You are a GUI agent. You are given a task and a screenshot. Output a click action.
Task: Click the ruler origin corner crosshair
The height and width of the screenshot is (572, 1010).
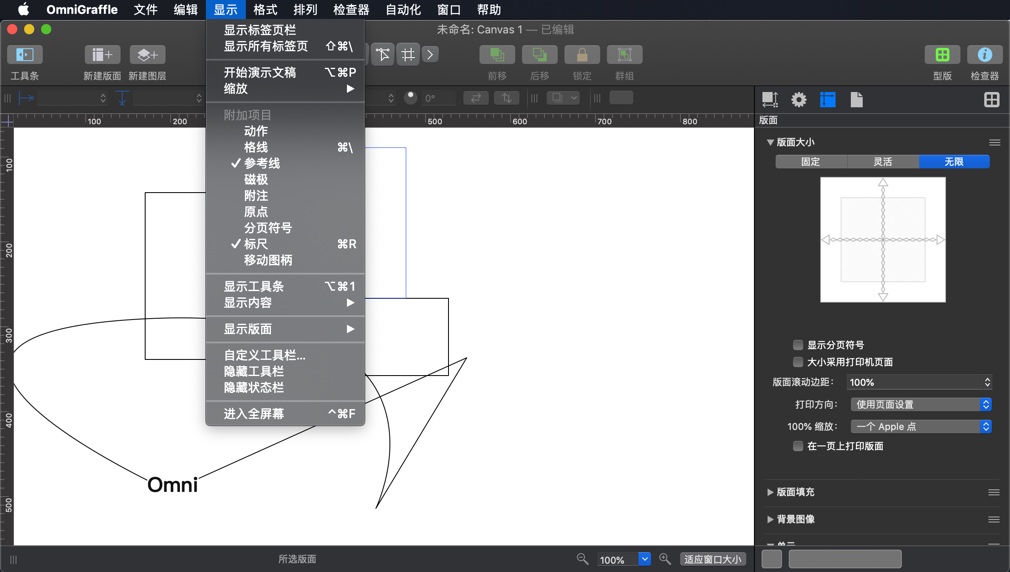point(6,121)
